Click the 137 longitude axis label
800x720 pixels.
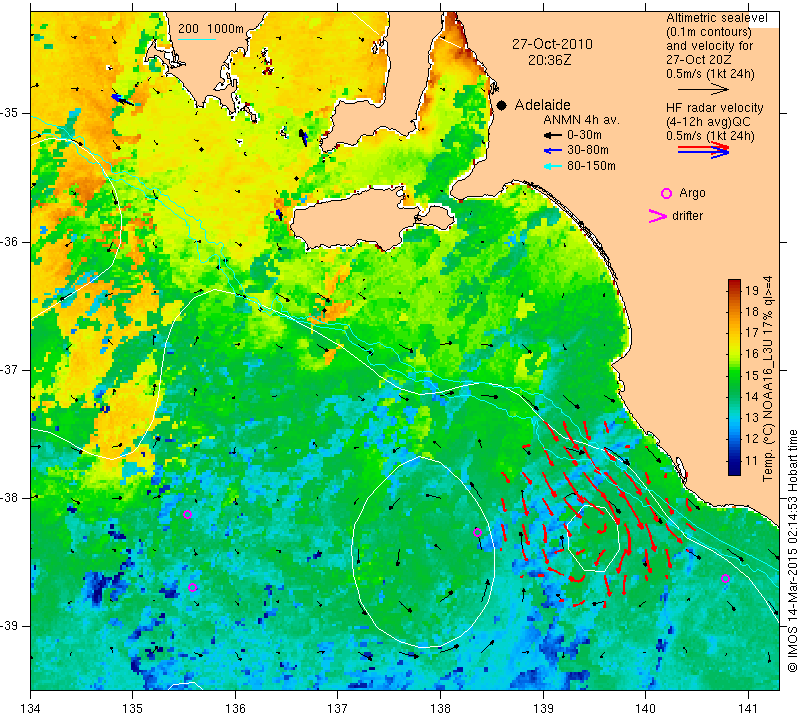338,709
